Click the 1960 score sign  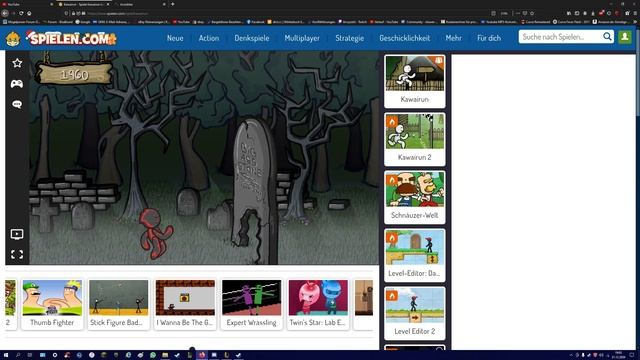tap(74, 74)
